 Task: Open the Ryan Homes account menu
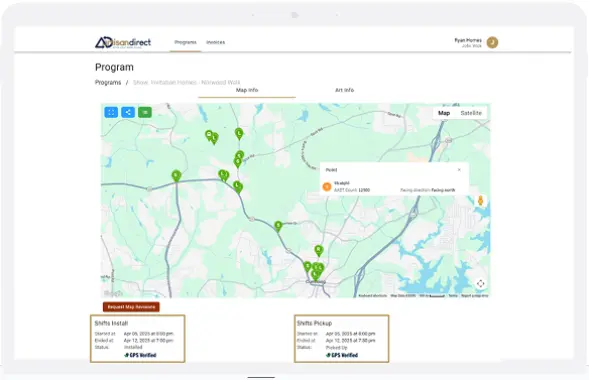468,42
